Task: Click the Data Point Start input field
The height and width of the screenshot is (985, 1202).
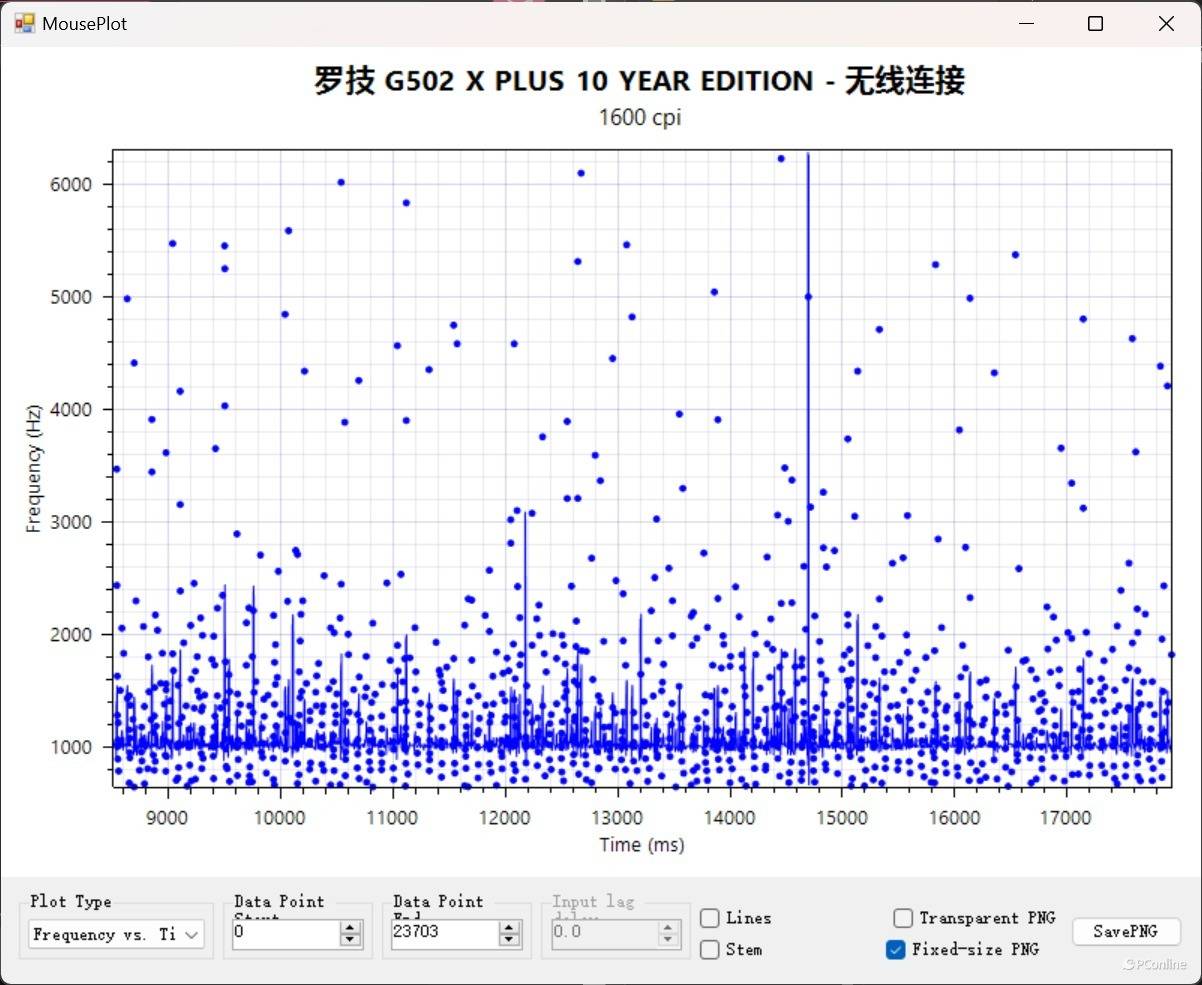Action: [285, 932]
